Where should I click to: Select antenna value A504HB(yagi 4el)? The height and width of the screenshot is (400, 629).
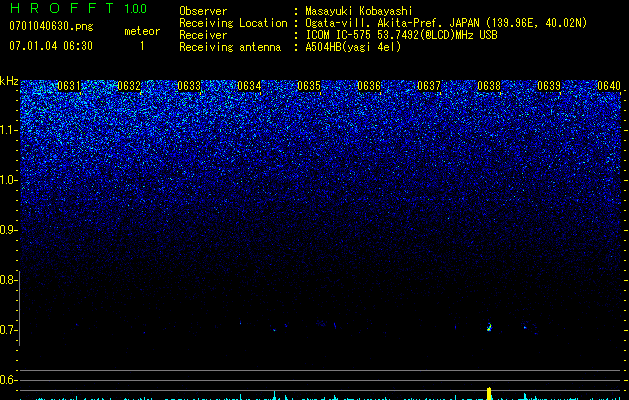[353, 47]
